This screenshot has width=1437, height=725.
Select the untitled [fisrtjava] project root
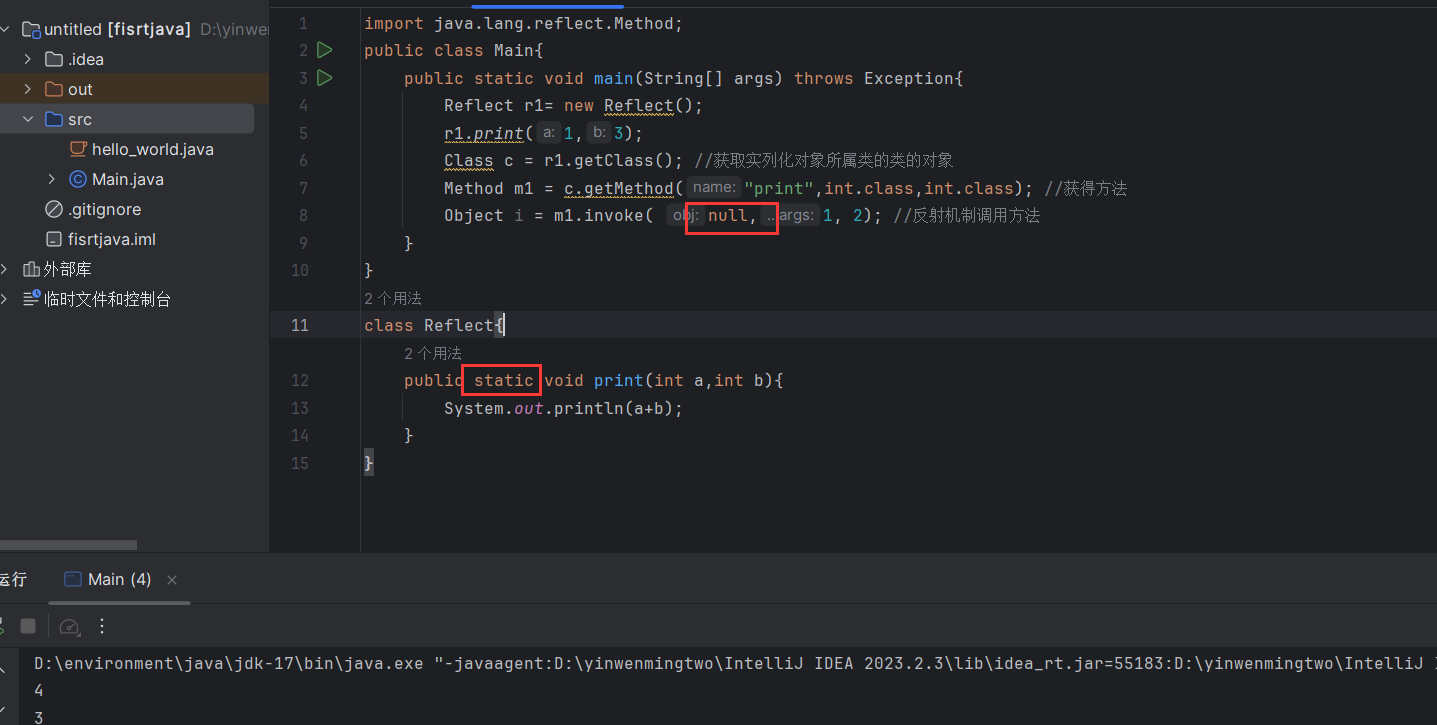pos(117,29)
